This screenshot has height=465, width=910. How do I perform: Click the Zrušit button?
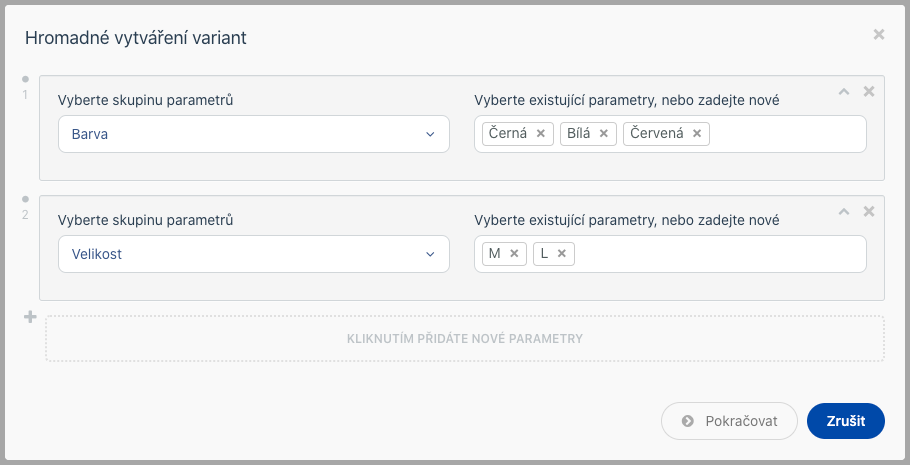click(846, 421)
